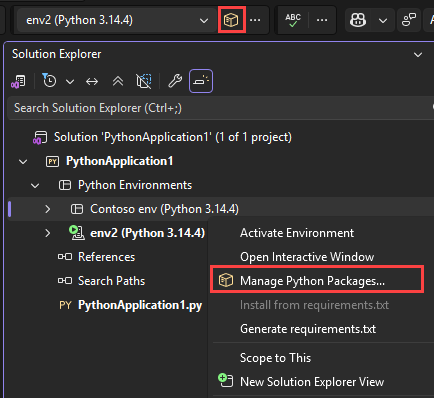
Task: Open the overflow dots next to spell checker
Action: (x=322, y=20)
